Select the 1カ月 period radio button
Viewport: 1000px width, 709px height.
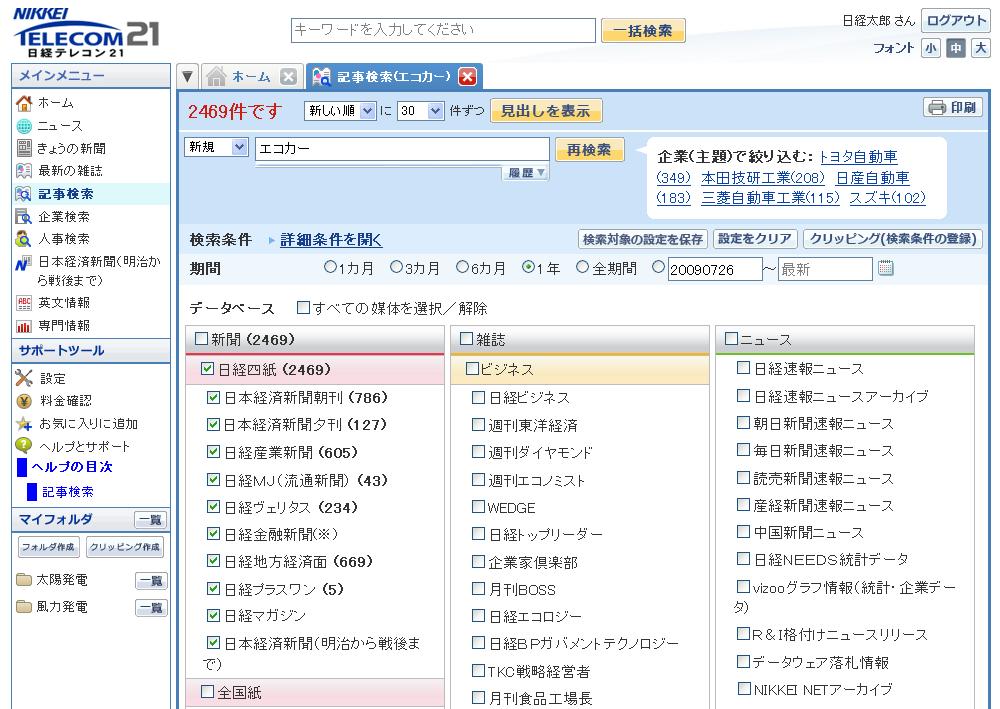(330, 267)
